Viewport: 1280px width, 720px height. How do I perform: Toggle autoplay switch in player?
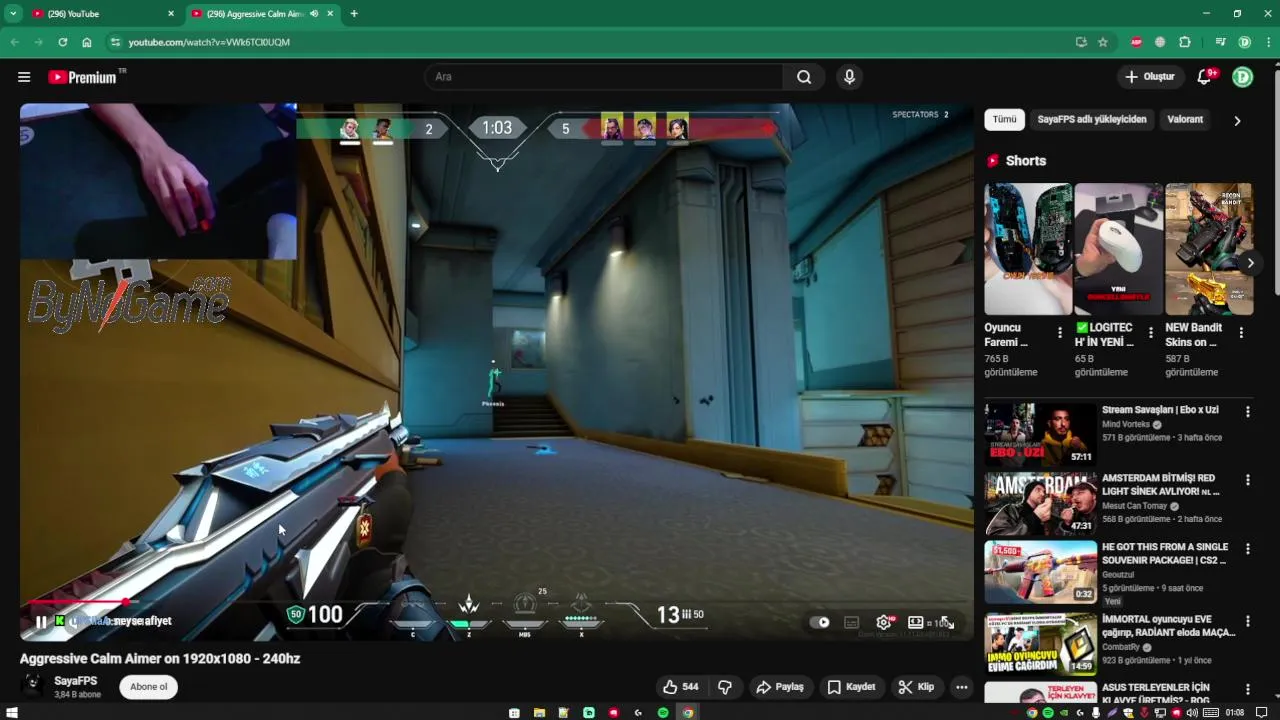tap(820, 622)
